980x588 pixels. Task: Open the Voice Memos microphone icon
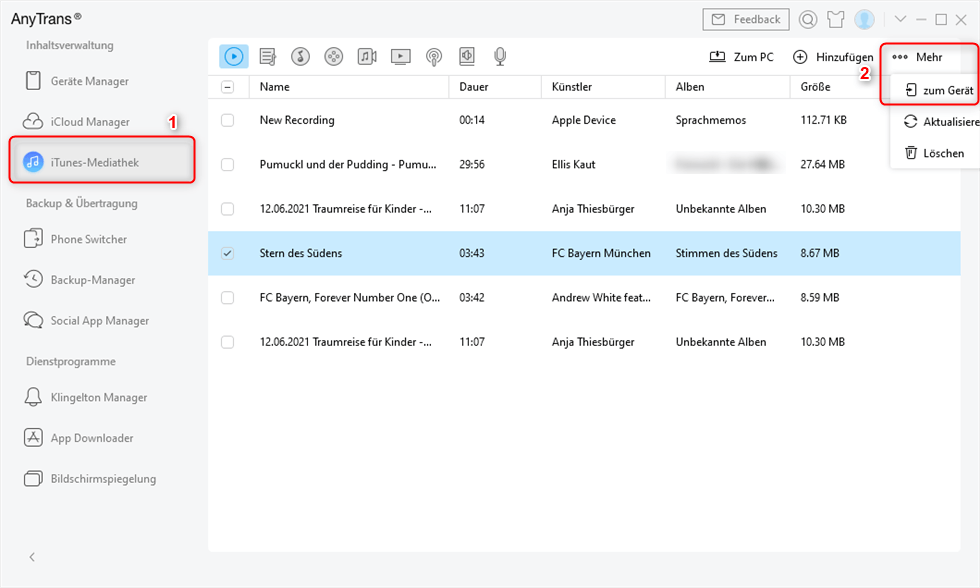500,57
